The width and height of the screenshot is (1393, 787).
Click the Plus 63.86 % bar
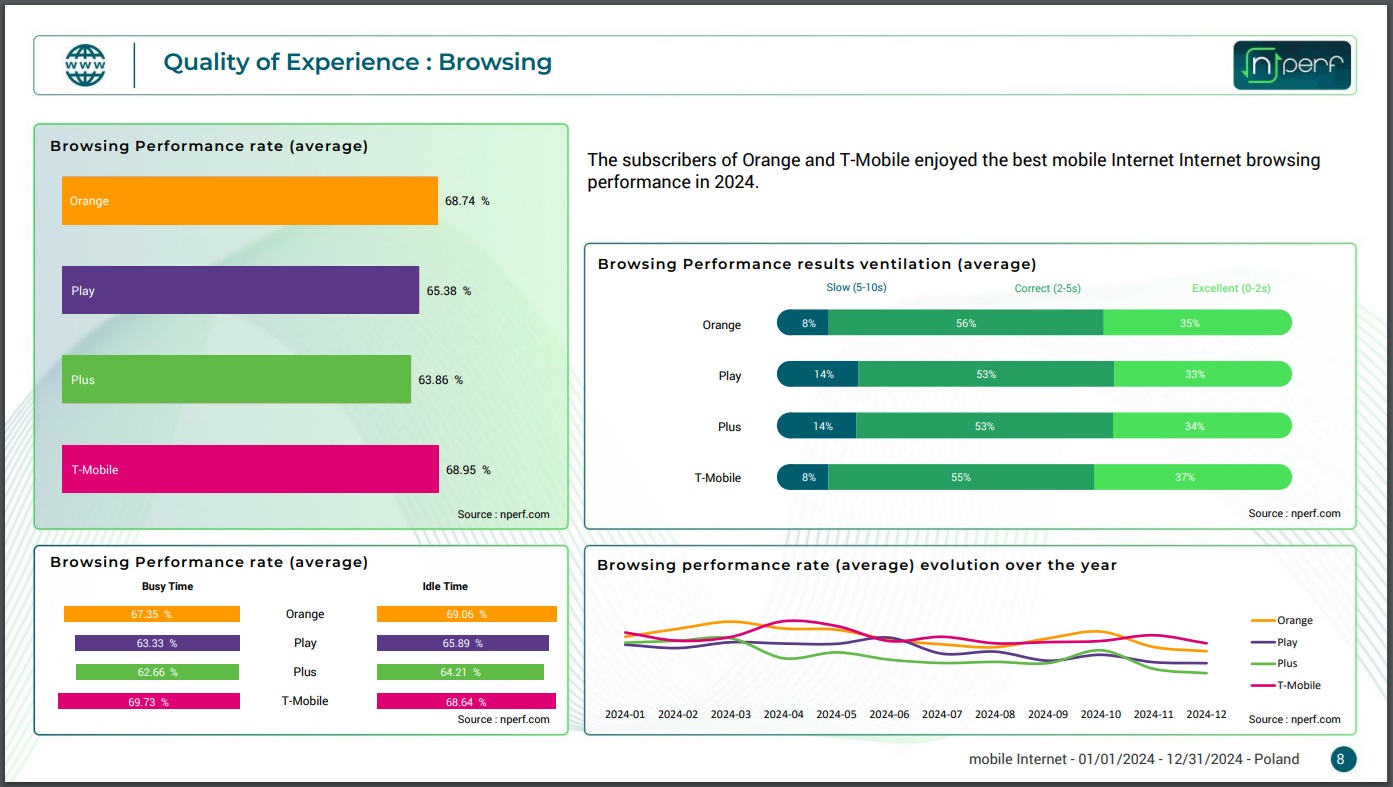coord(236,380)
